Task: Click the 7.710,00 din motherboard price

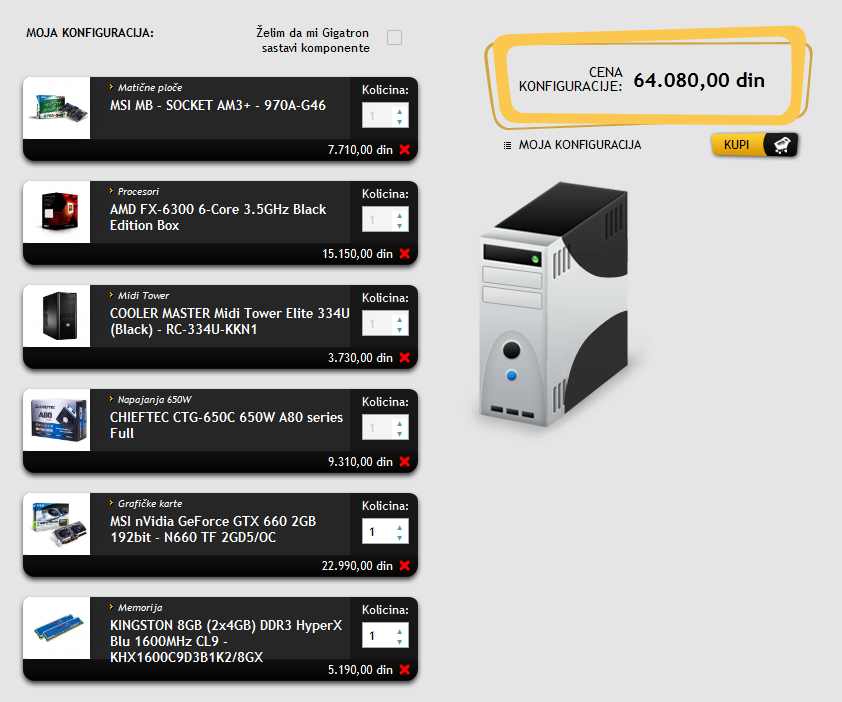Action: point(360,150)
